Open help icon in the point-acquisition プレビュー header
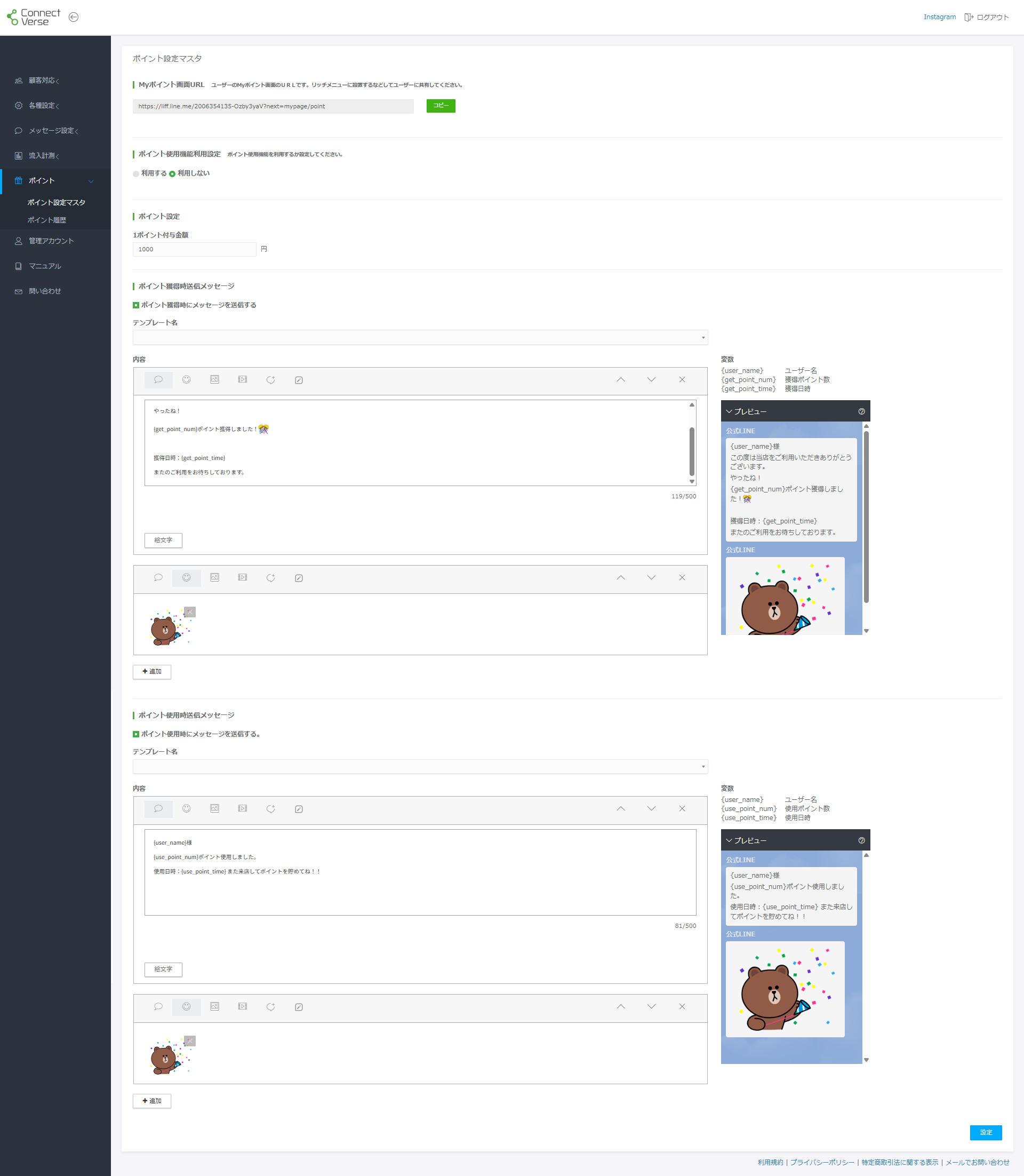 (861, 411)
